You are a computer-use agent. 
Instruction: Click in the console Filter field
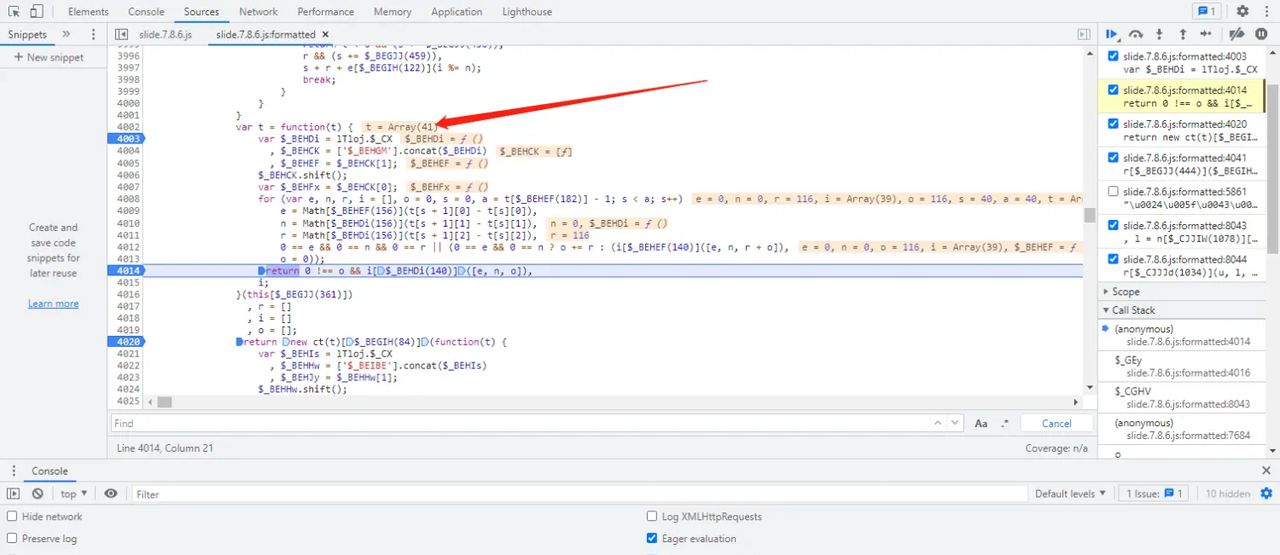tap(580, 494)
